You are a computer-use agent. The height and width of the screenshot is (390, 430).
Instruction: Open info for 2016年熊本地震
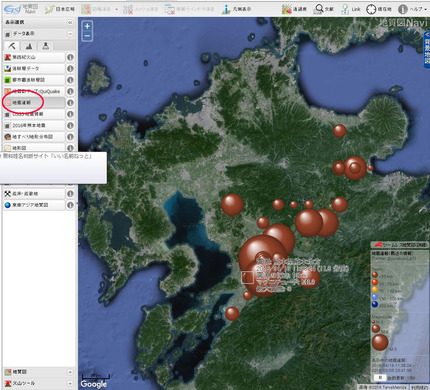click(x=70, y=125)
